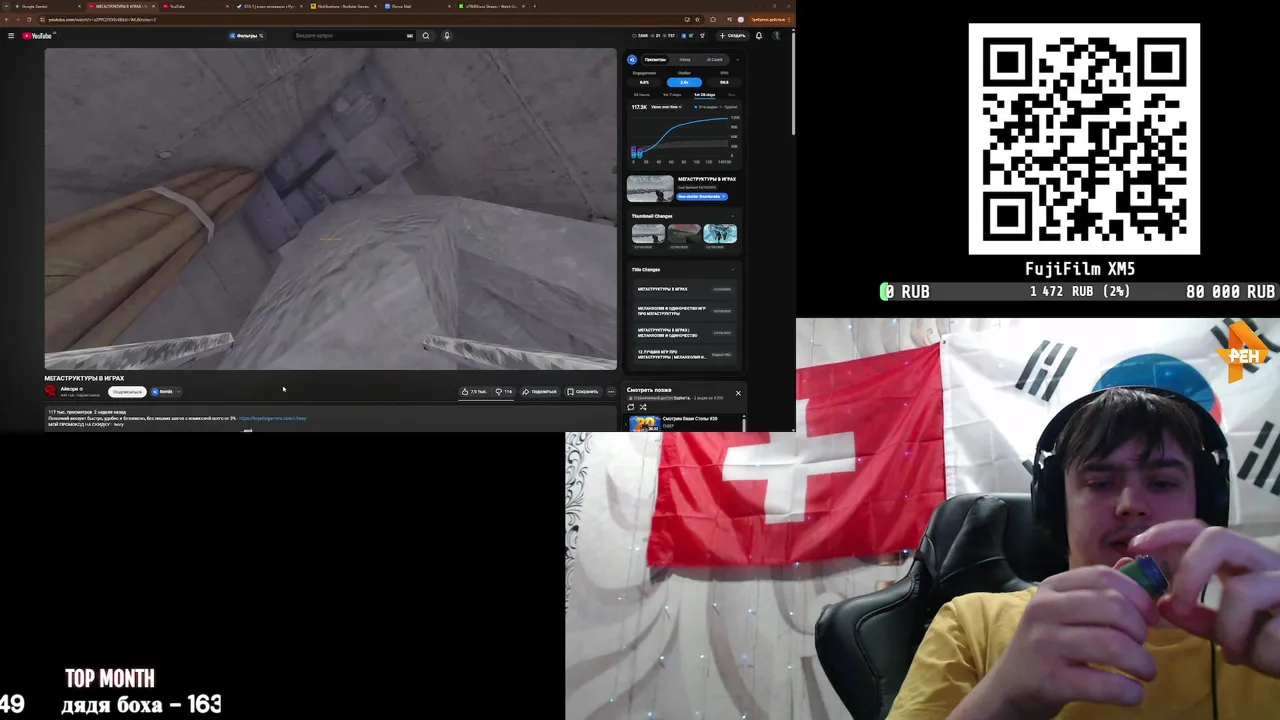
Task: Open the blue ice Thumbnail Changes thumbnail
Action: coord(720,234)
